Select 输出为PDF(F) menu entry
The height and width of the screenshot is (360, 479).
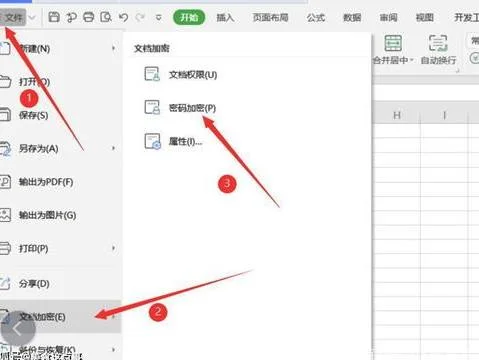60,182
